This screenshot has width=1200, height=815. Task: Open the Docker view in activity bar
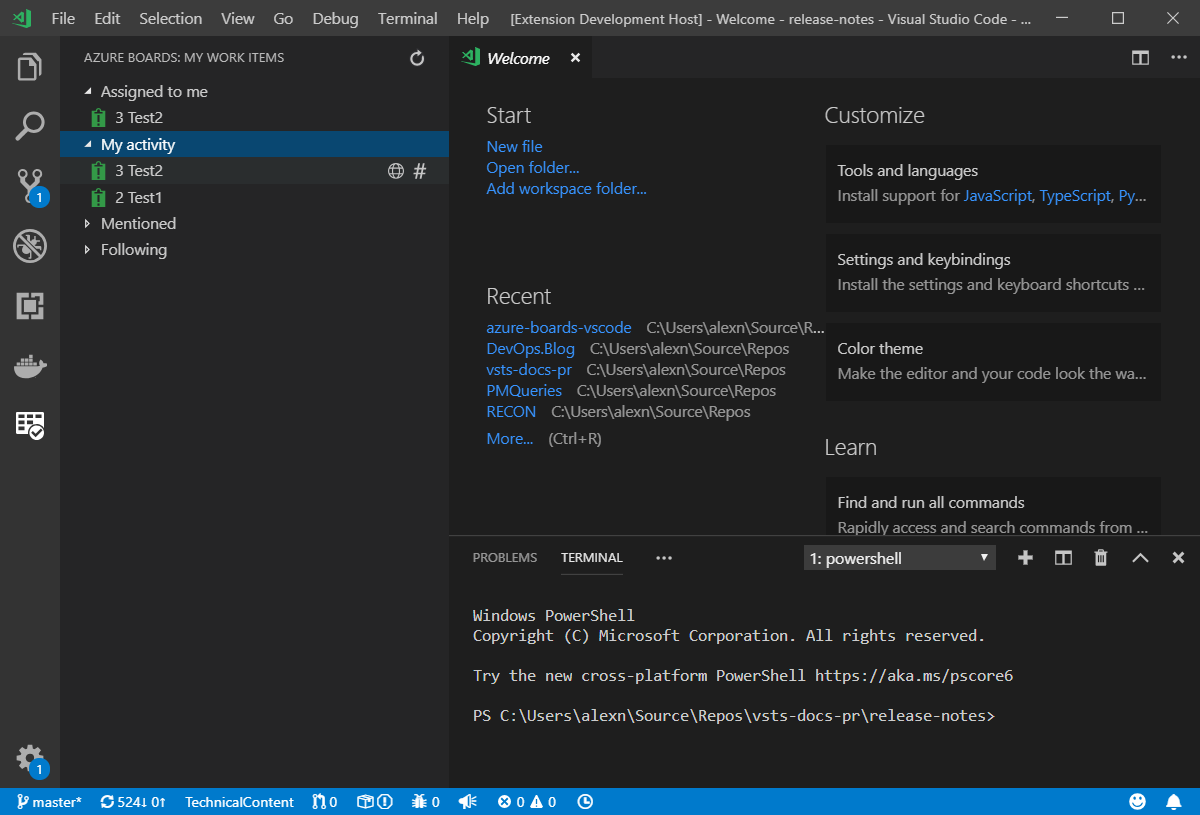[x=30, y=365]
